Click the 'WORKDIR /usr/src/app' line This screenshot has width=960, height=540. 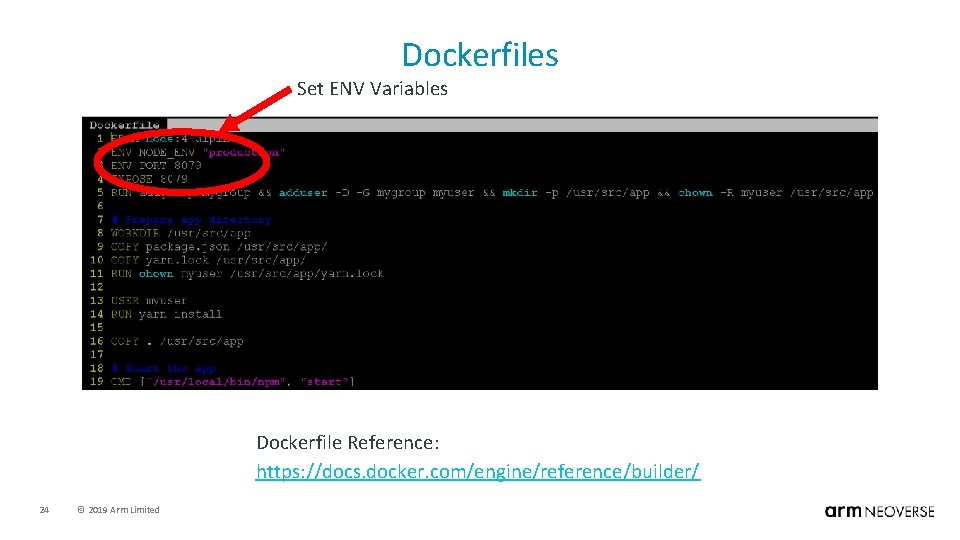[181, 233]
